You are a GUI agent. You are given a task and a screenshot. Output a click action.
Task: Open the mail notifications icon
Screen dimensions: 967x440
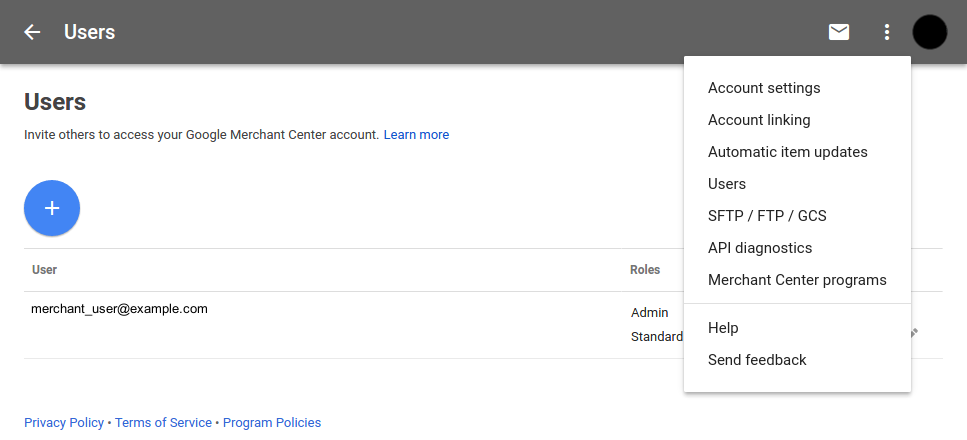pyautogui.click(x=839, y=32)
